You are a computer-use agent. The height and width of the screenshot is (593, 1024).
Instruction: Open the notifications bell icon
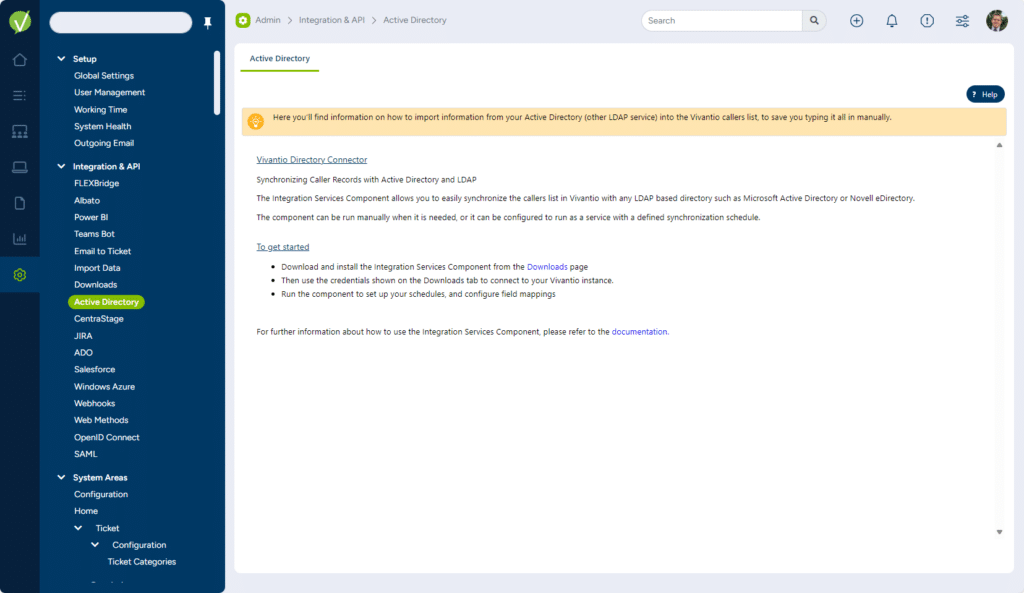892,21
